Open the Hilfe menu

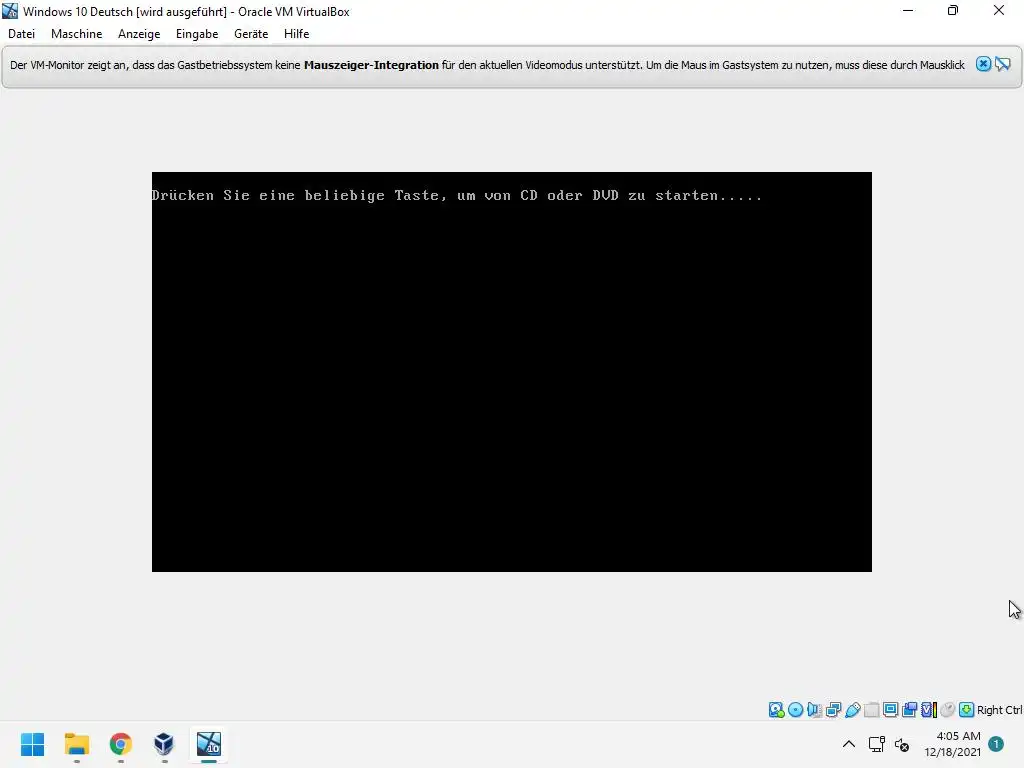[296, 34]
